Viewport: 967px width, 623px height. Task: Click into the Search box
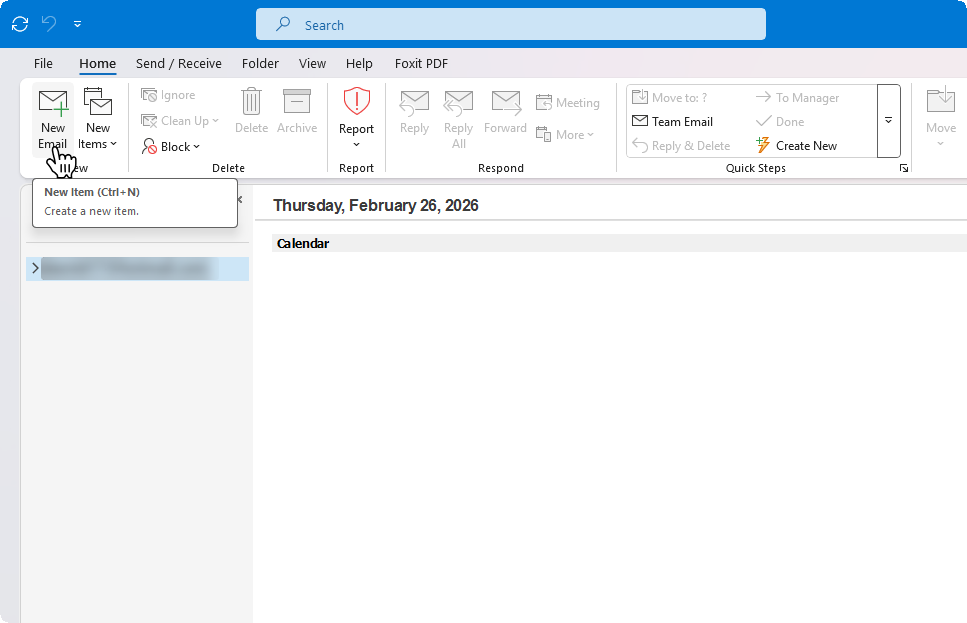pyautogui.click(x=511, y=24)
